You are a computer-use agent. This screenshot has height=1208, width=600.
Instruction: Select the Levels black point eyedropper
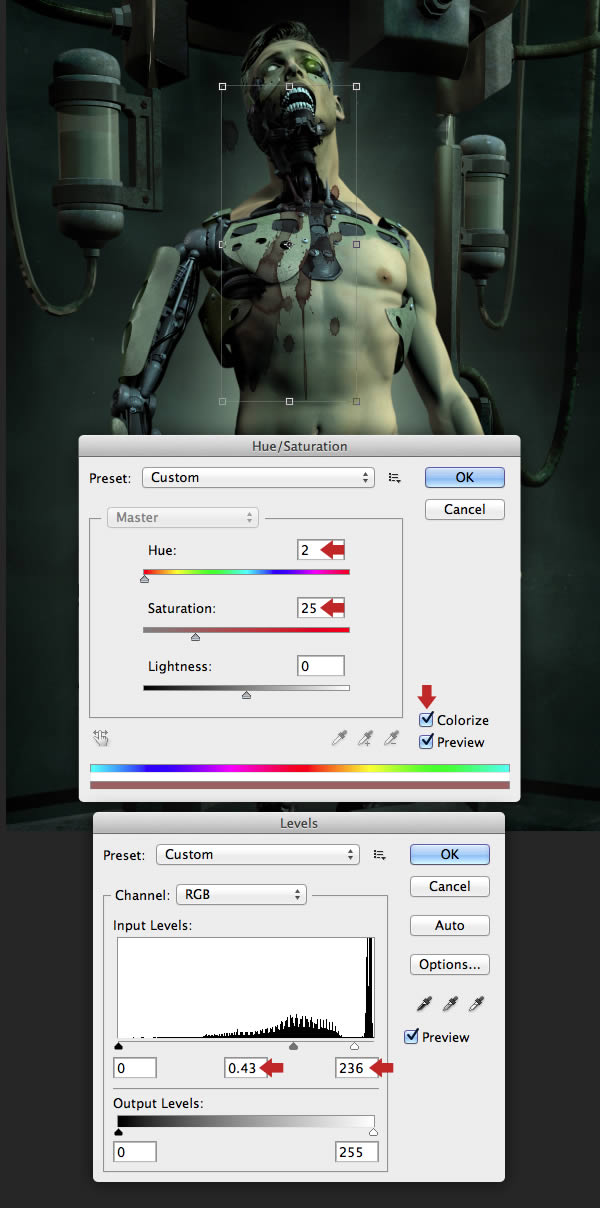pyautogui.click(x=424, y=1004)
